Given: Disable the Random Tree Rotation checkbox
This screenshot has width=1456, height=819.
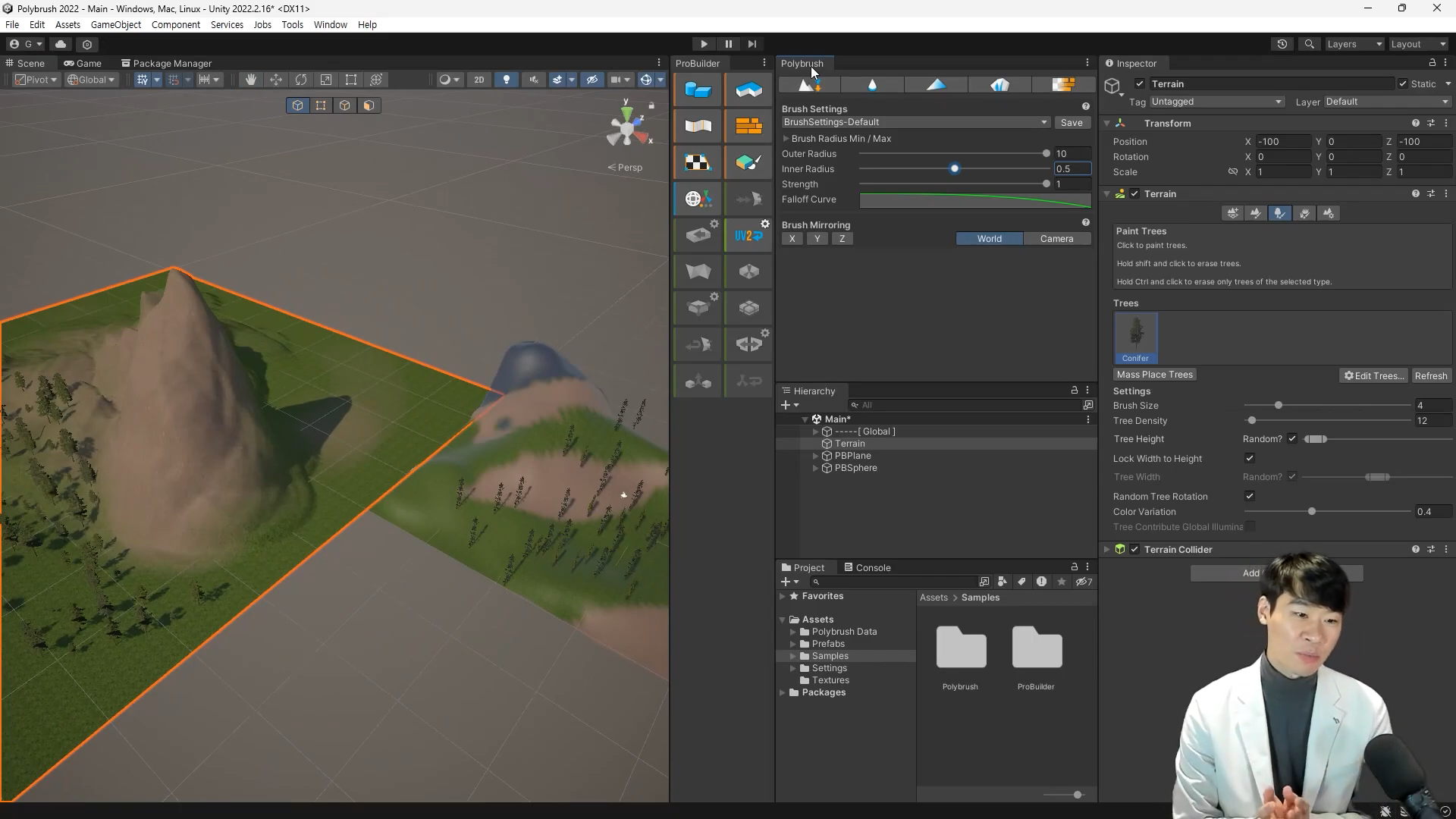Looking at the screenshot, I should pyautogui.click(x=1250, y=496).
